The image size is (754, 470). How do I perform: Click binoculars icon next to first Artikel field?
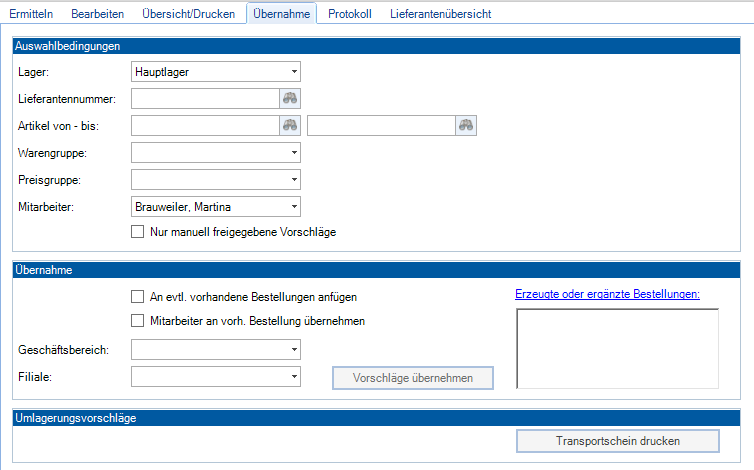(290, 125)
